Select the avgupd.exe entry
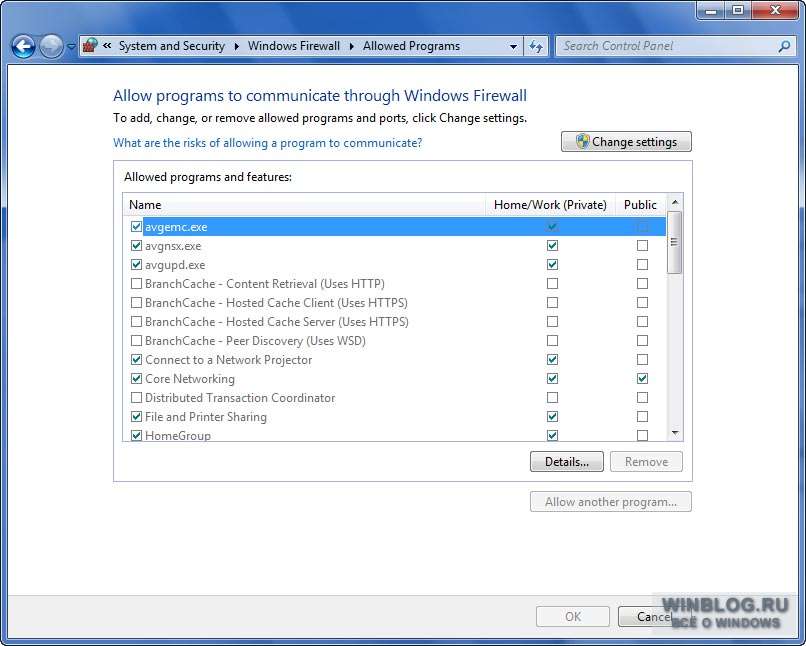The image size is (806, 646). [394, 265]
